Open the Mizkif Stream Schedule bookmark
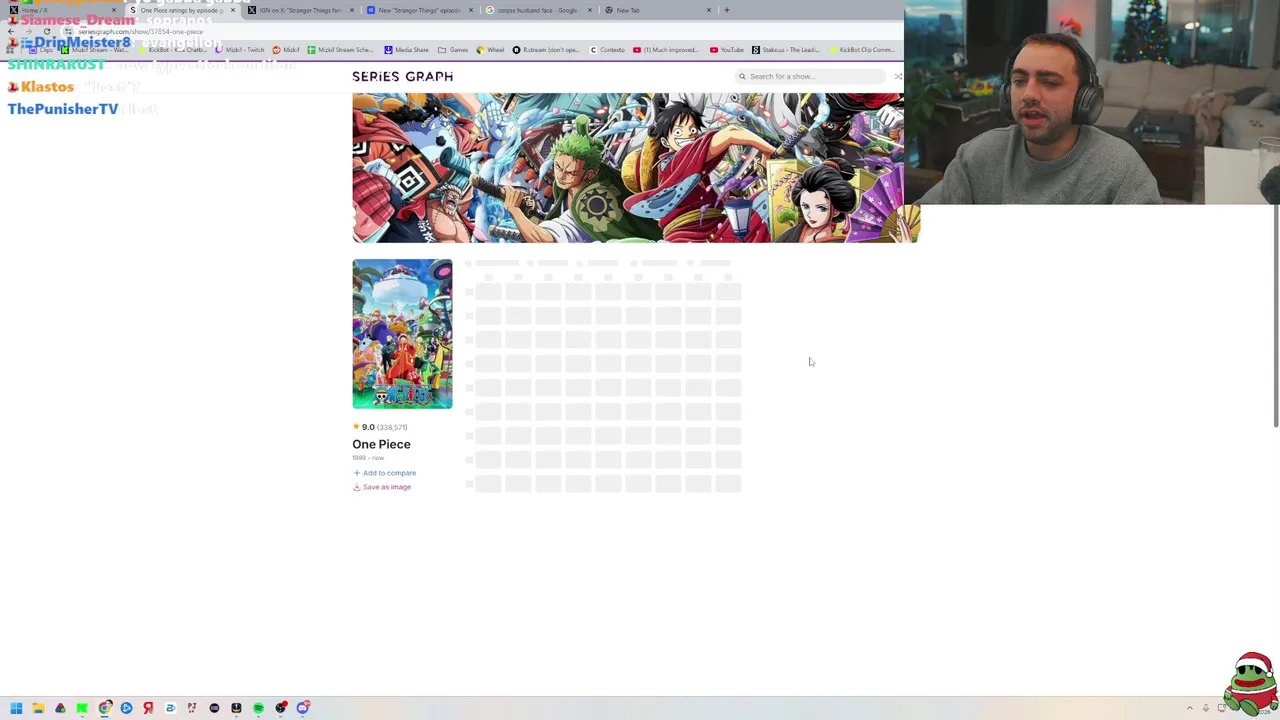The width and height of the screenshot is (1280, 720). (x=340, y=50)
